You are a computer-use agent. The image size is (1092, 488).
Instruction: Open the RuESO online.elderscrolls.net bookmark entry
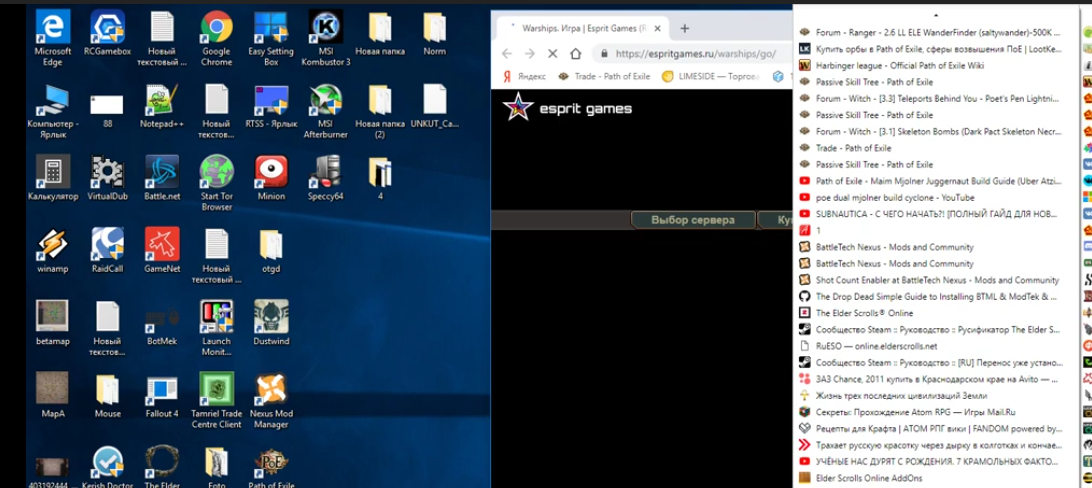pyautogui.click(x=876, y=346)
